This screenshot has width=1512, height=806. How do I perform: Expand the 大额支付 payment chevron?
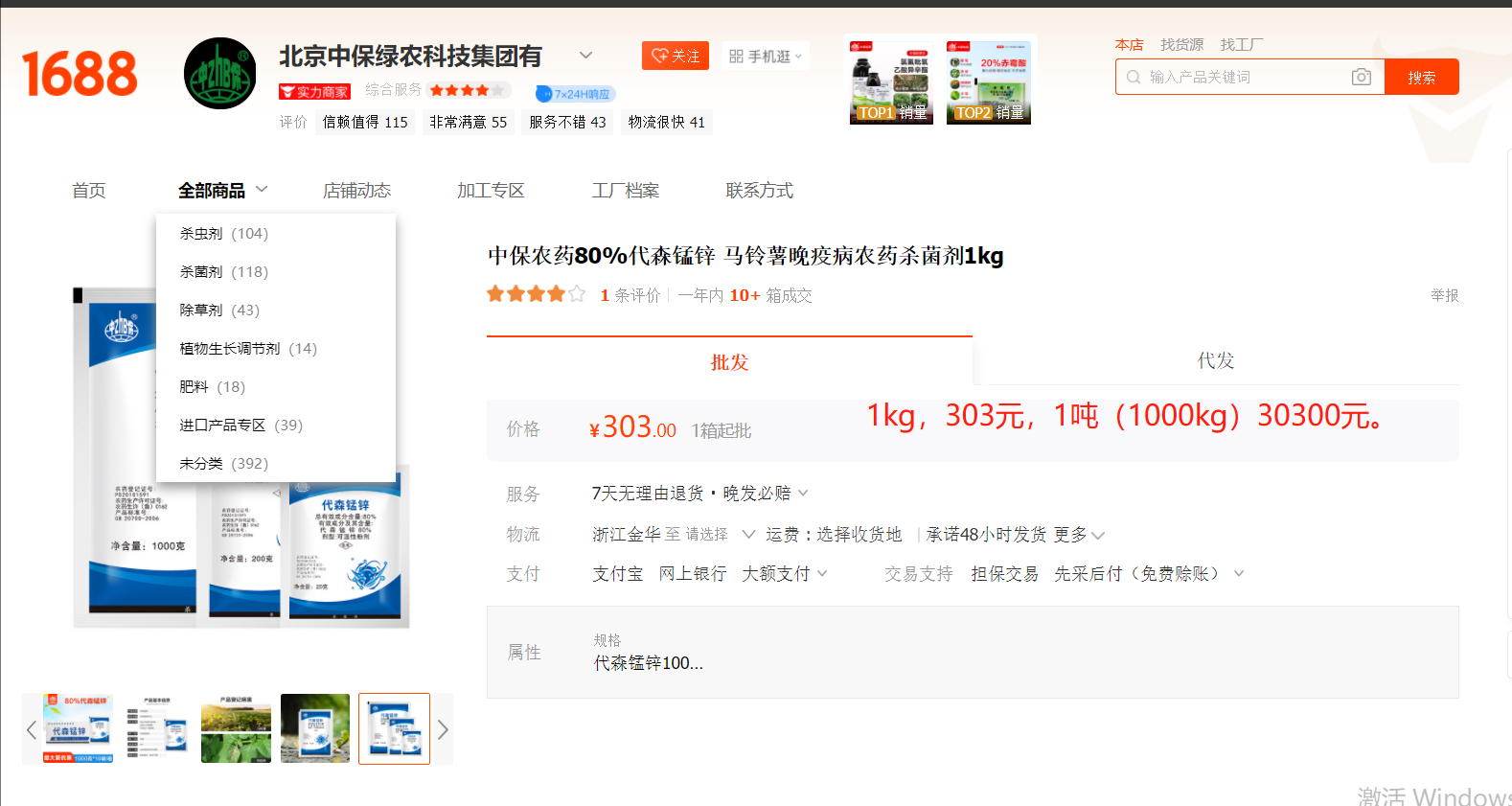[x=822, y=573]
